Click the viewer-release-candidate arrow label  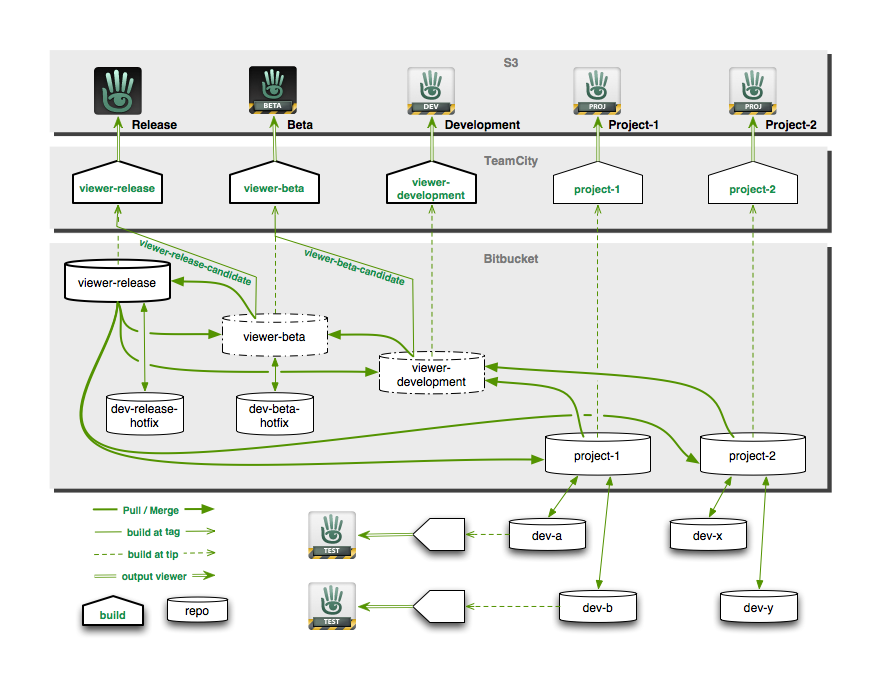[x=195, y=262]
